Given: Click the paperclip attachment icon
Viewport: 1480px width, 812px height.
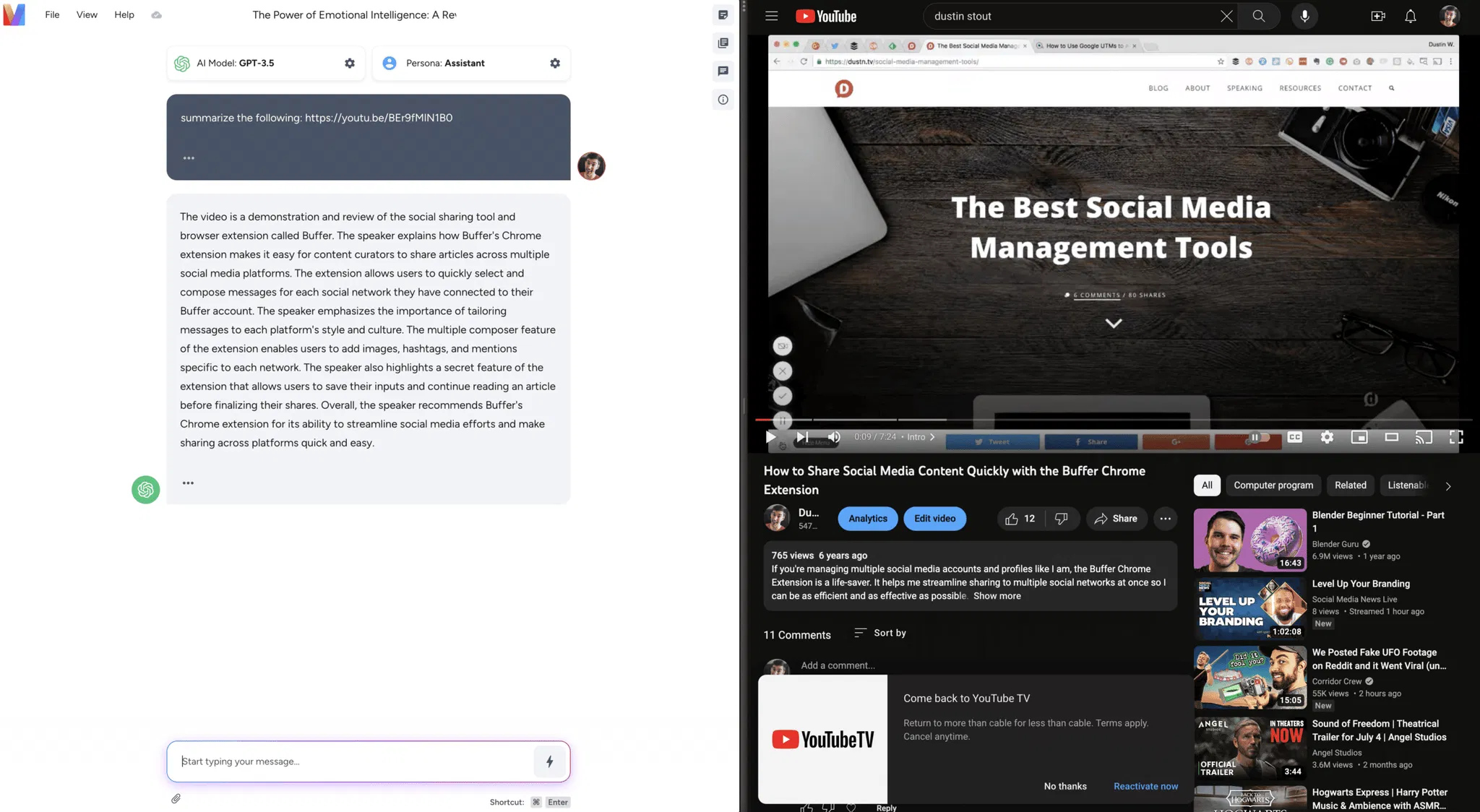Looking at the screenshot, I should pos(176,798).
